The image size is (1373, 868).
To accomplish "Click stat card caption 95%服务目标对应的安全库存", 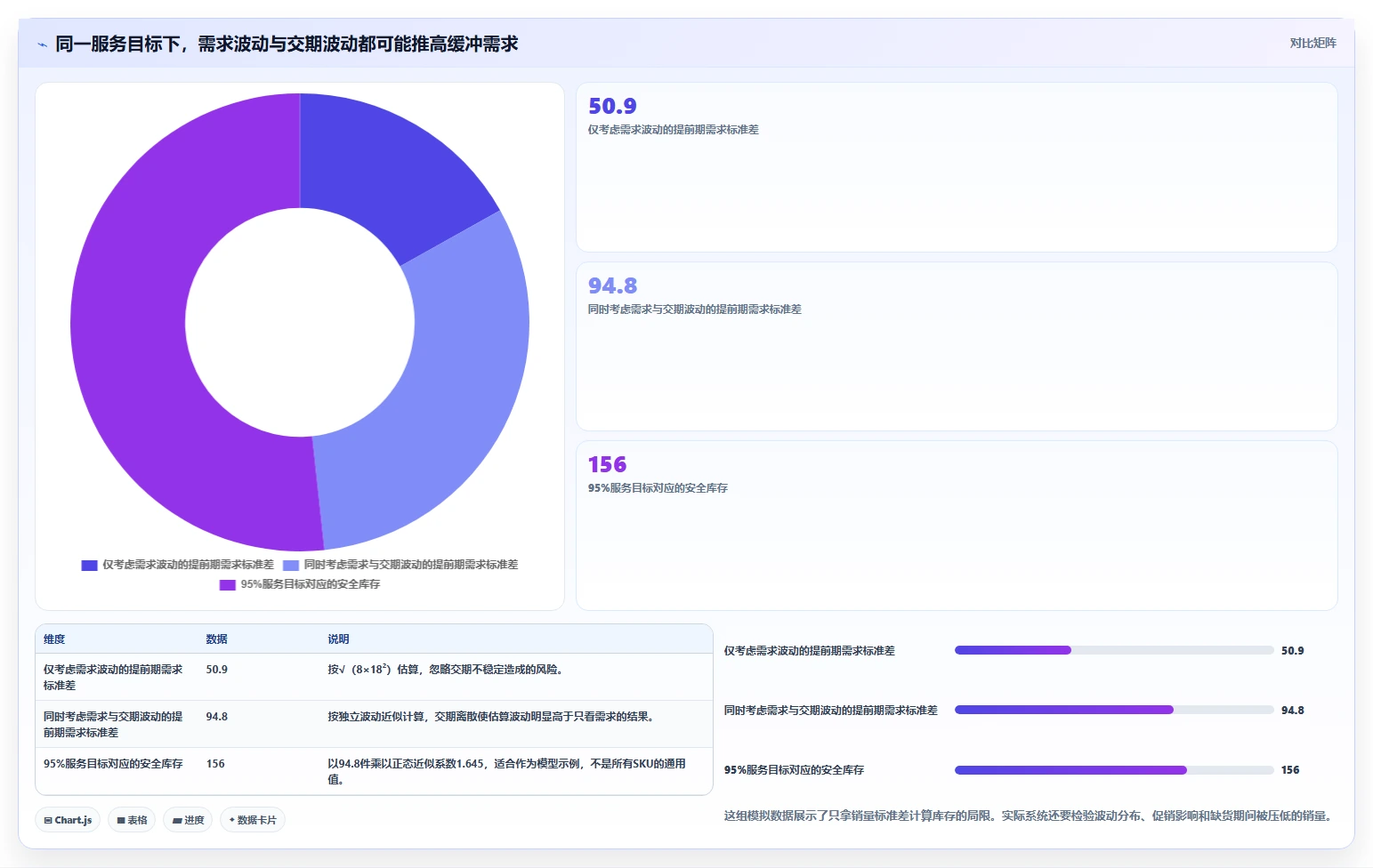I will (x=658, y=488).
